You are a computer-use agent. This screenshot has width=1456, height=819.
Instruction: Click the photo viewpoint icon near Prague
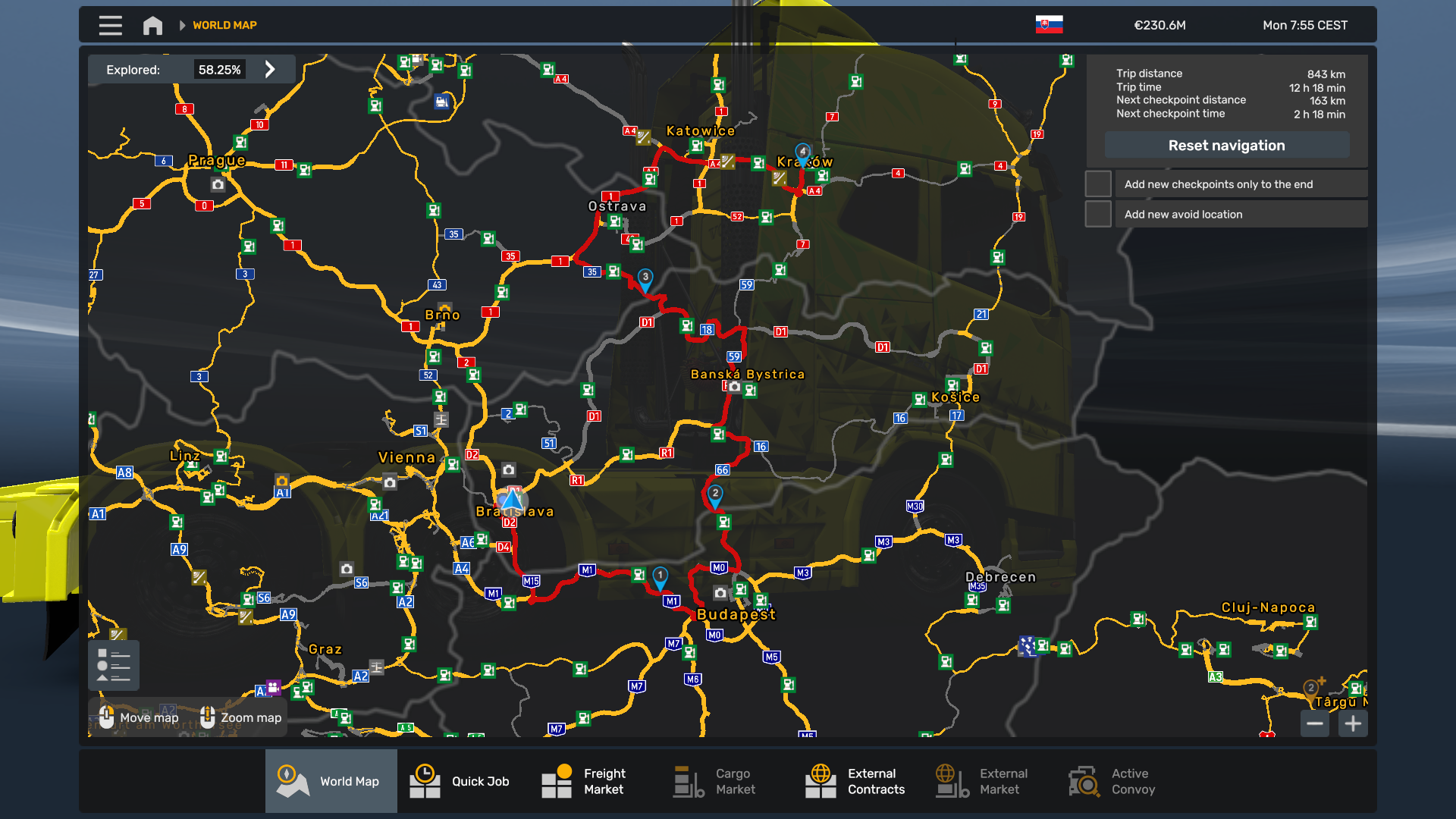coord(218,184)
